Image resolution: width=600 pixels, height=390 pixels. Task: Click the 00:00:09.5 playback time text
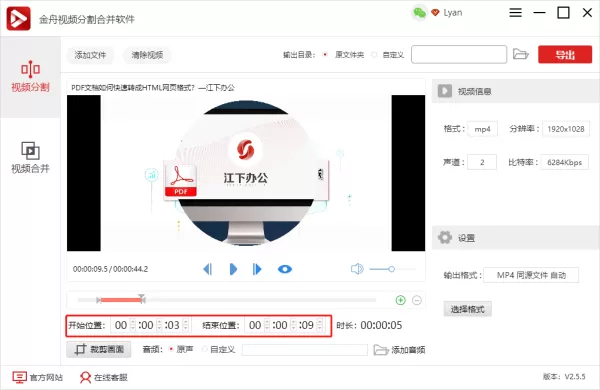coord(90,269)
